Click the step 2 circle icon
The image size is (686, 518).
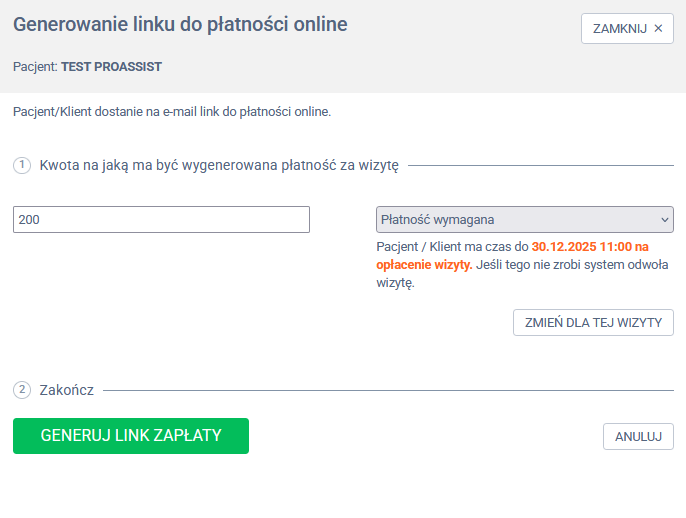tap(22, 389)
